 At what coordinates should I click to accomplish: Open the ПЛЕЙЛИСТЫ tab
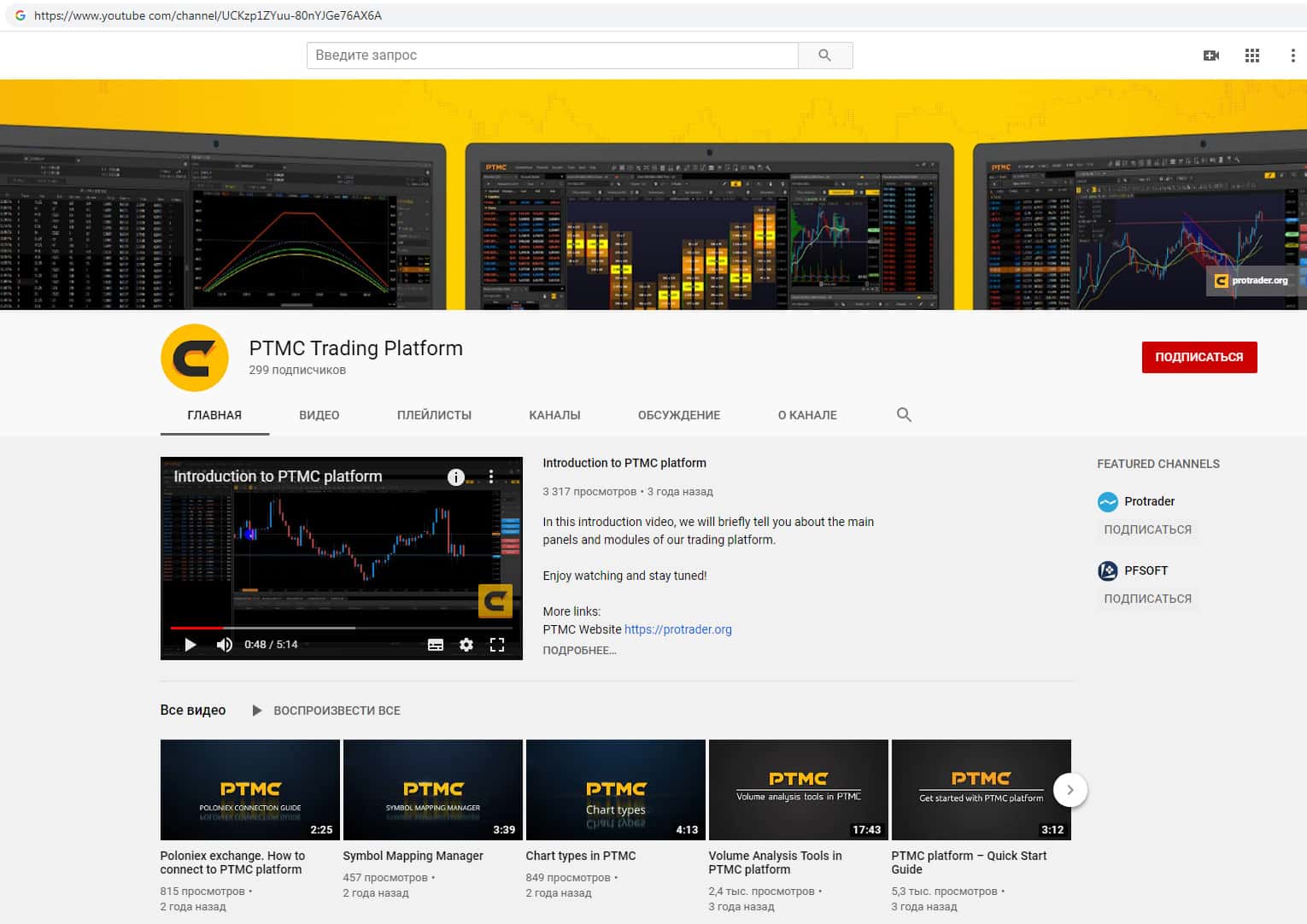[x=434, y=416]
